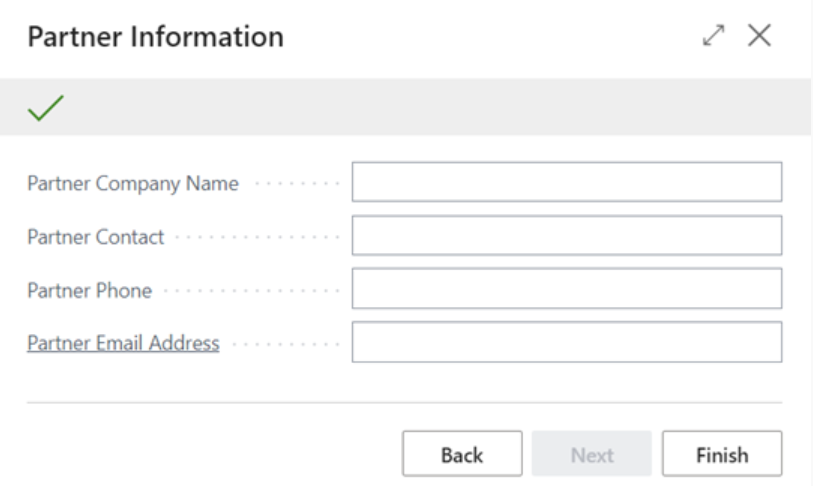
Task: Focus the Partner Company Name field
Action: tap(566, 182)
